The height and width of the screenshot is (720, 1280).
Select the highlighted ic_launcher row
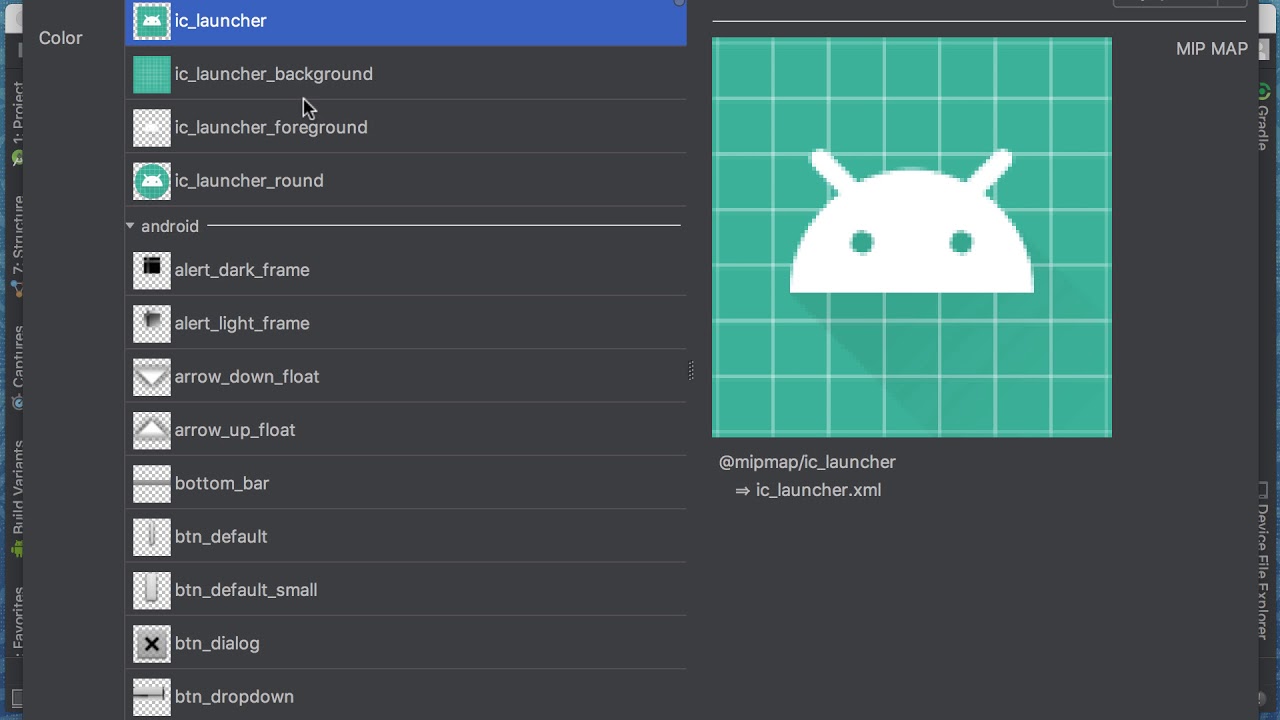point(406,21)
